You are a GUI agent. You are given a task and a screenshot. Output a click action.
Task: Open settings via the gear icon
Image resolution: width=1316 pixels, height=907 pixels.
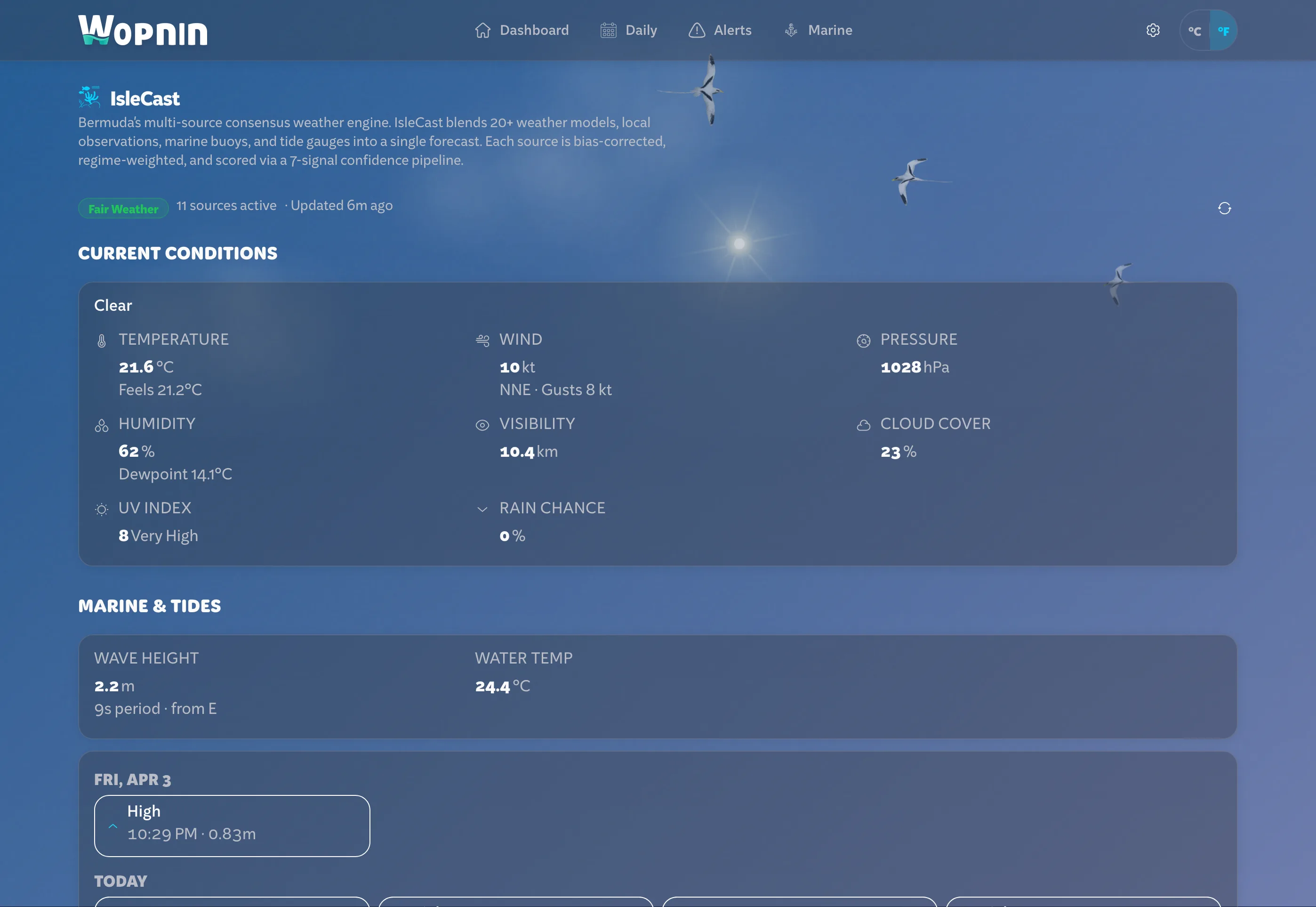click(x=1152, y=30)
